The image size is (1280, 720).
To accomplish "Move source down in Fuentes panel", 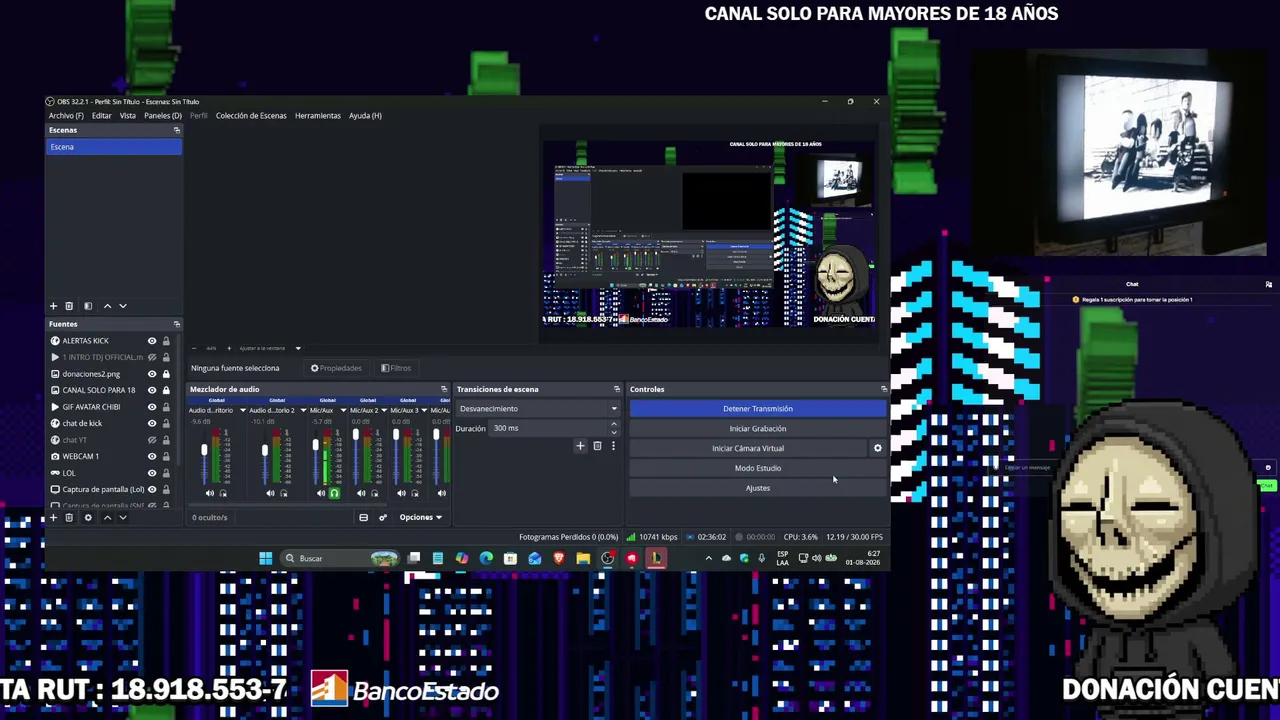I will 123,517.
